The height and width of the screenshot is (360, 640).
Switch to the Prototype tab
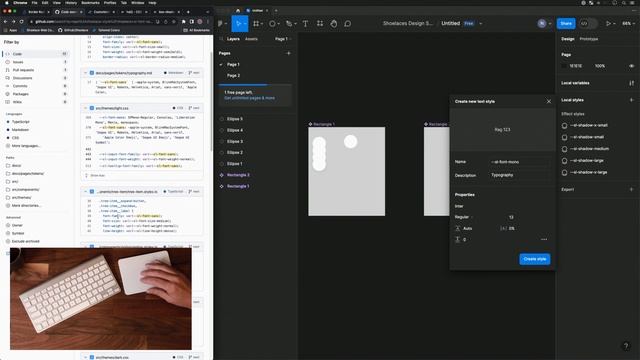pos(589,39)
